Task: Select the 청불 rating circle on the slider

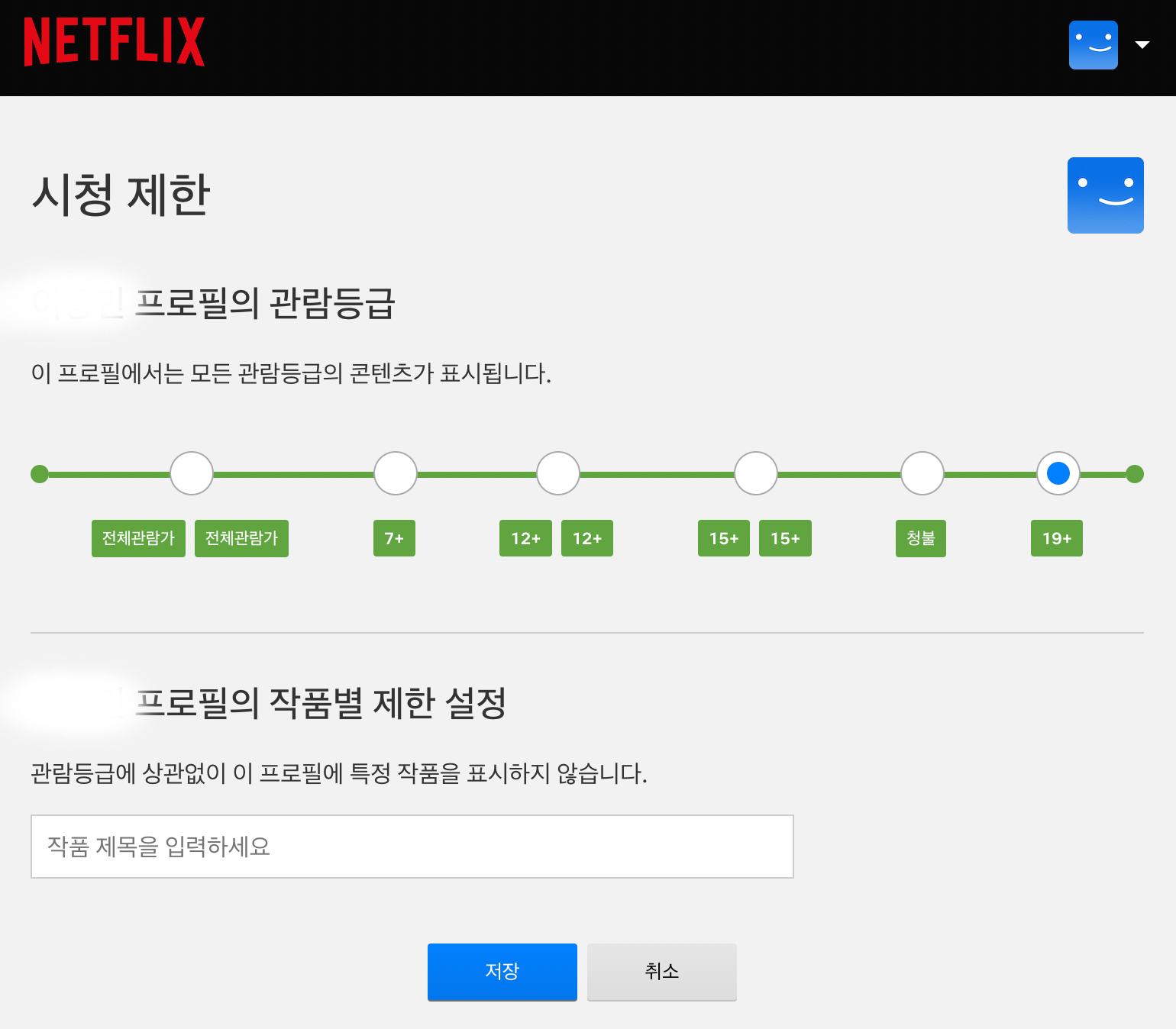Action: (x=922, y=473)
